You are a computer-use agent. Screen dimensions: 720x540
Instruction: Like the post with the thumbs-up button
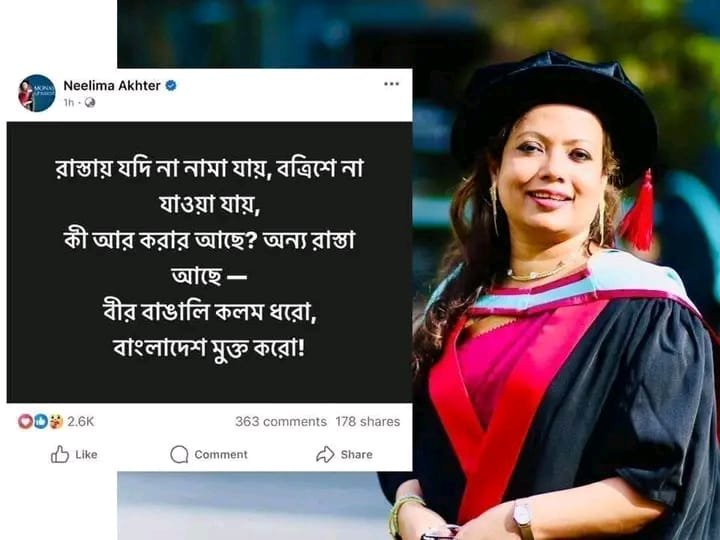point(74,455)
